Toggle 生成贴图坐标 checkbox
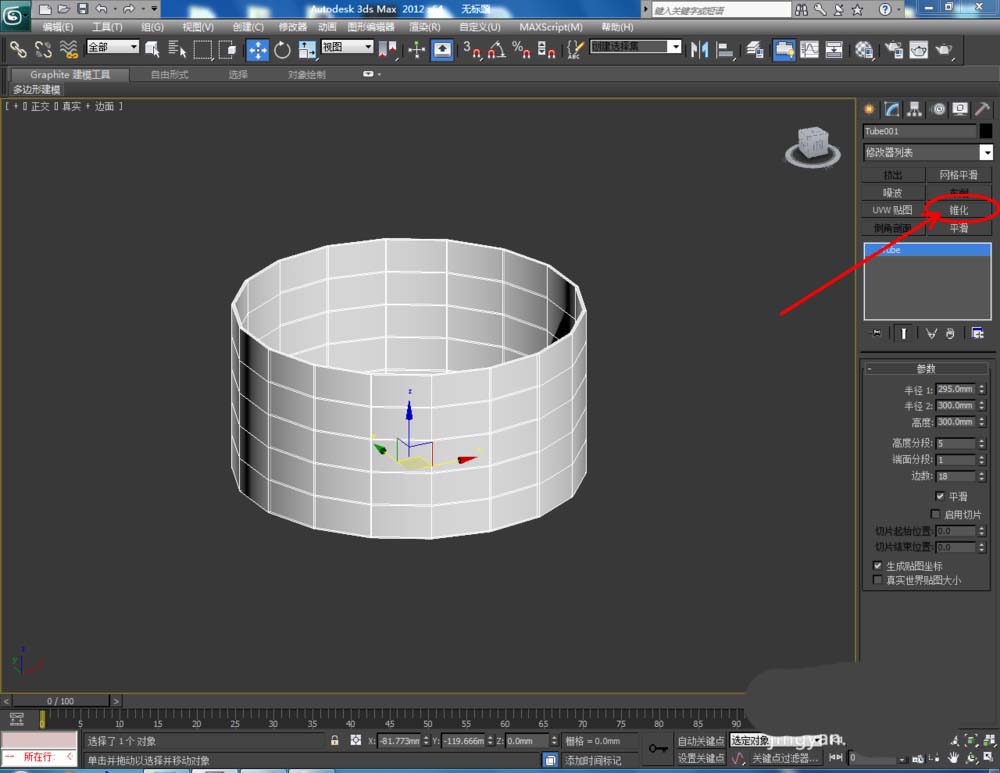This screenshot has width=1000, height=773. (x=878, y=566)
